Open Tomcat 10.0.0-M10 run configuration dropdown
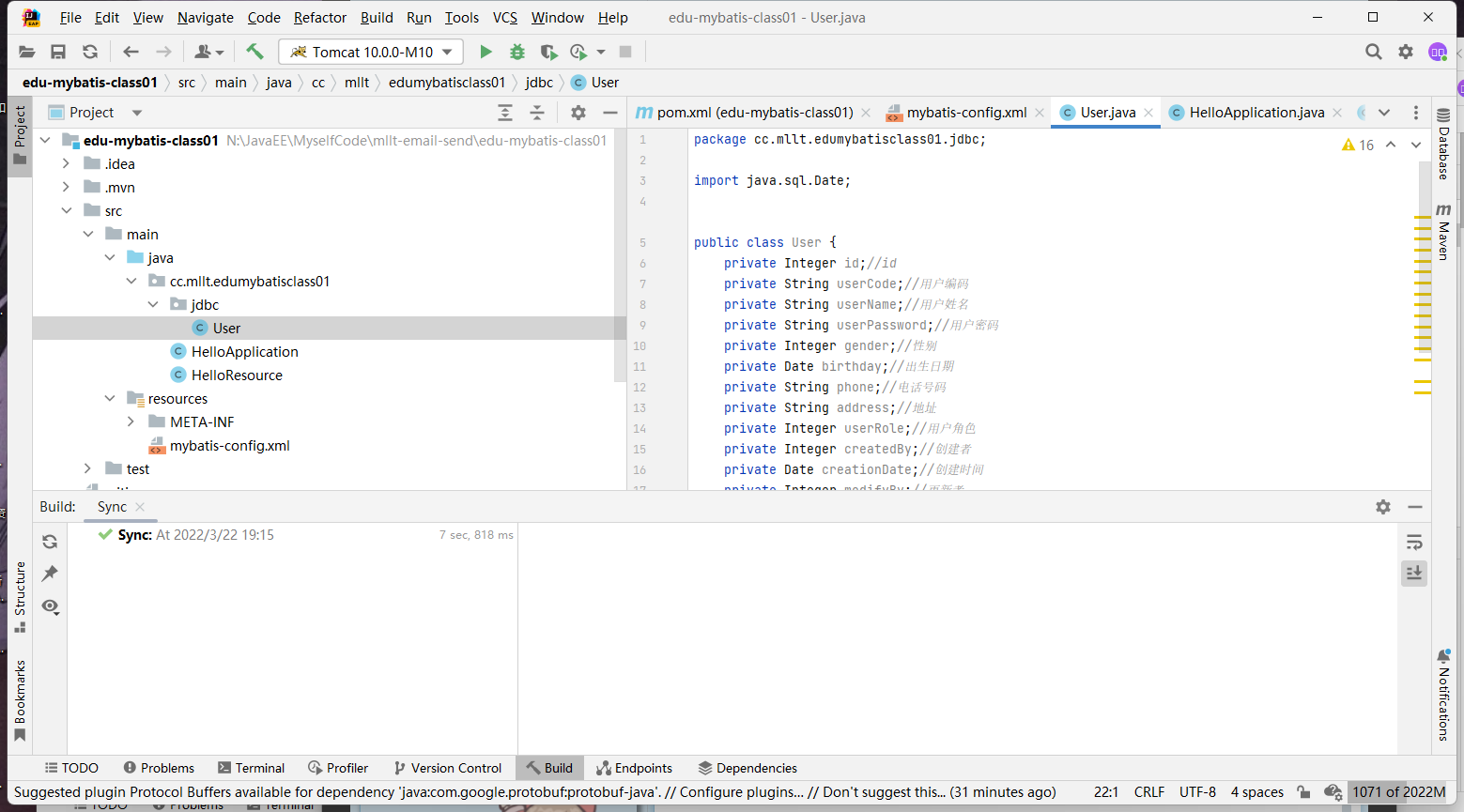1464x812 pixels. pos(373,52)
